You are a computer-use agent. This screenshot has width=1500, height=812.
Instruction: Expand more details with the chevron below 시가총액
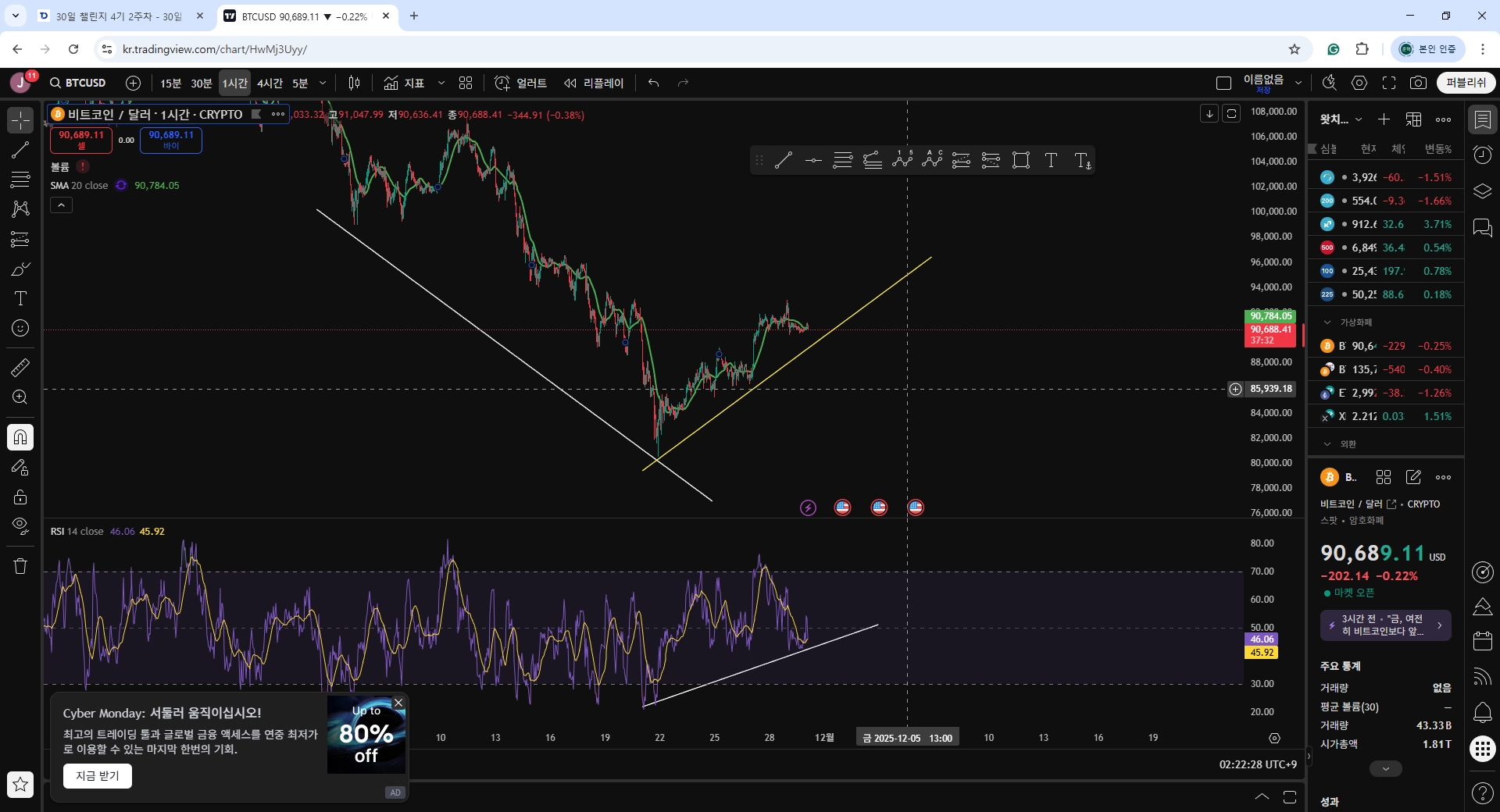click(x=1385, y=769)
